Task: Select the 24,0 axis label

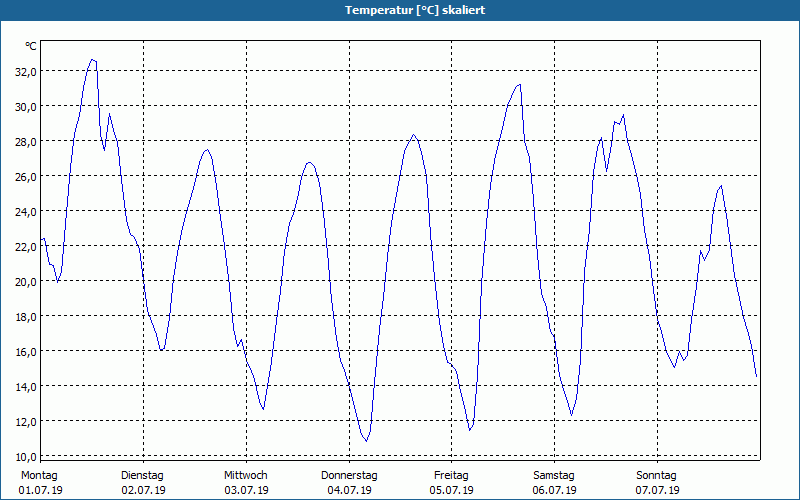Action: coord(26,212)
